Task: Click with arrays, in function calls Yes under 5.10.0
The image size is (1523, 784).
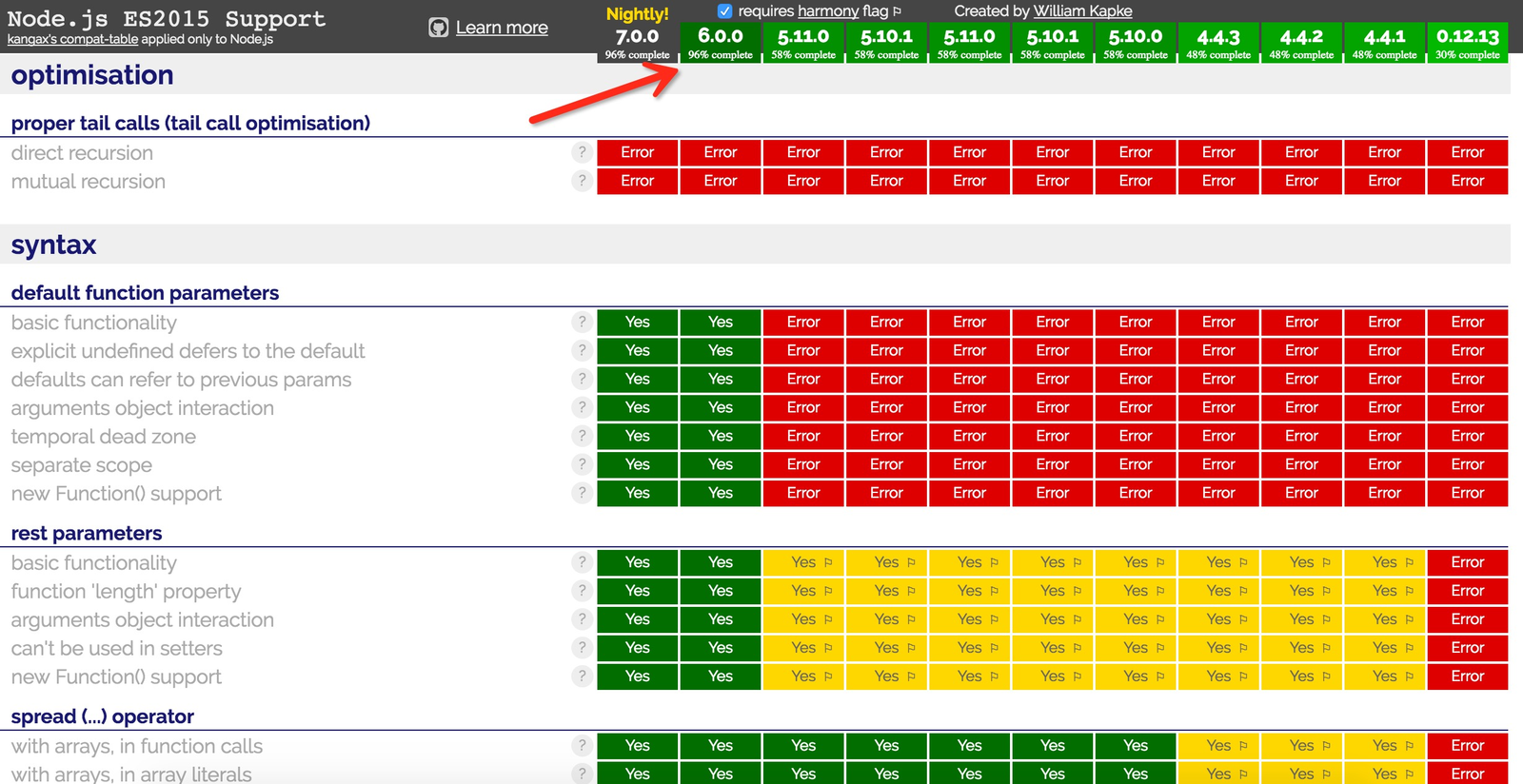Action: pos(1136,746)
